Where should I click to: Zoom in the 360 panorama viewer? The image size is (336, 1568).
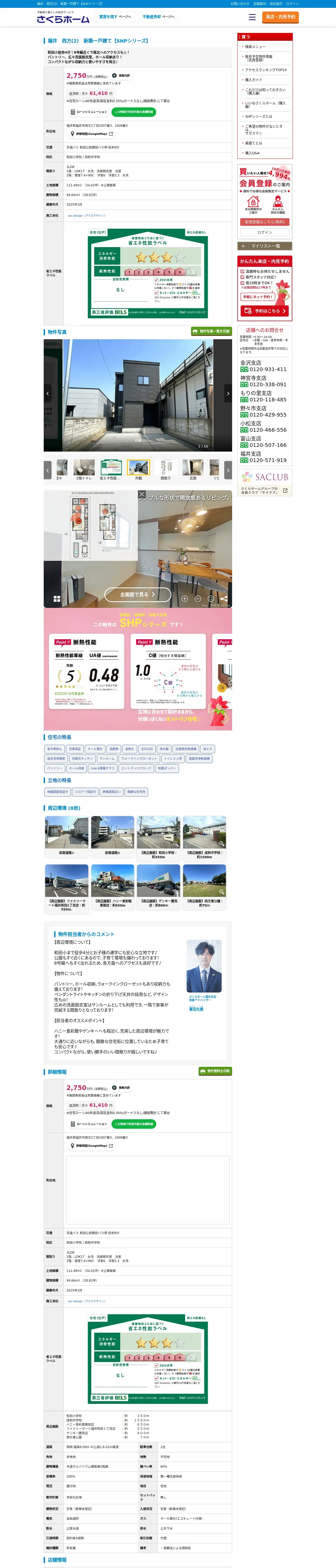pos(185,599)
